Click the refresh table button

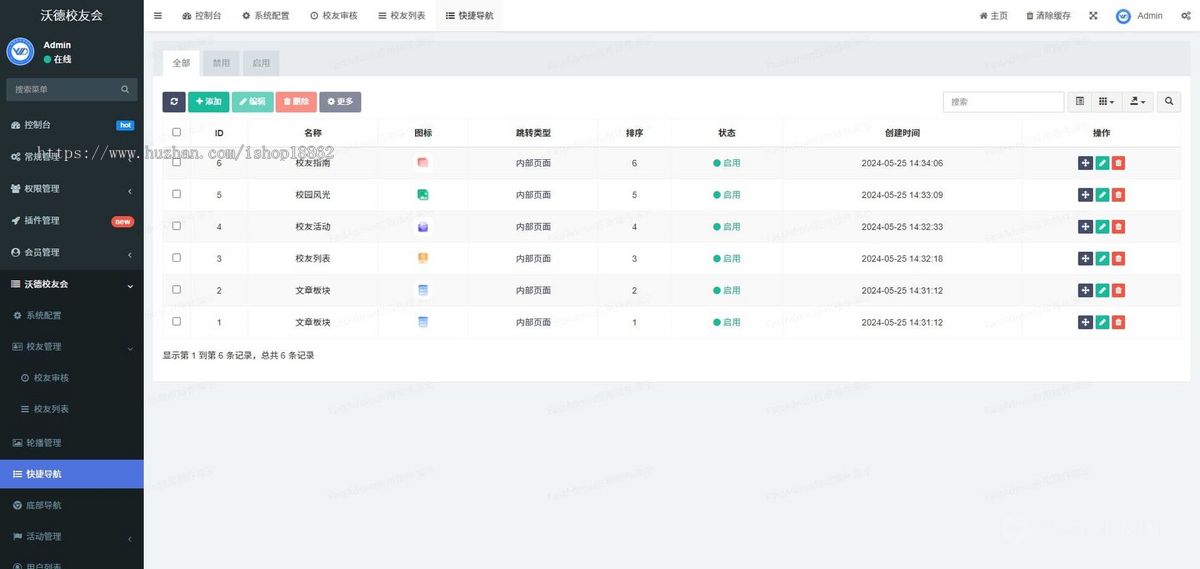click(174, 102)
